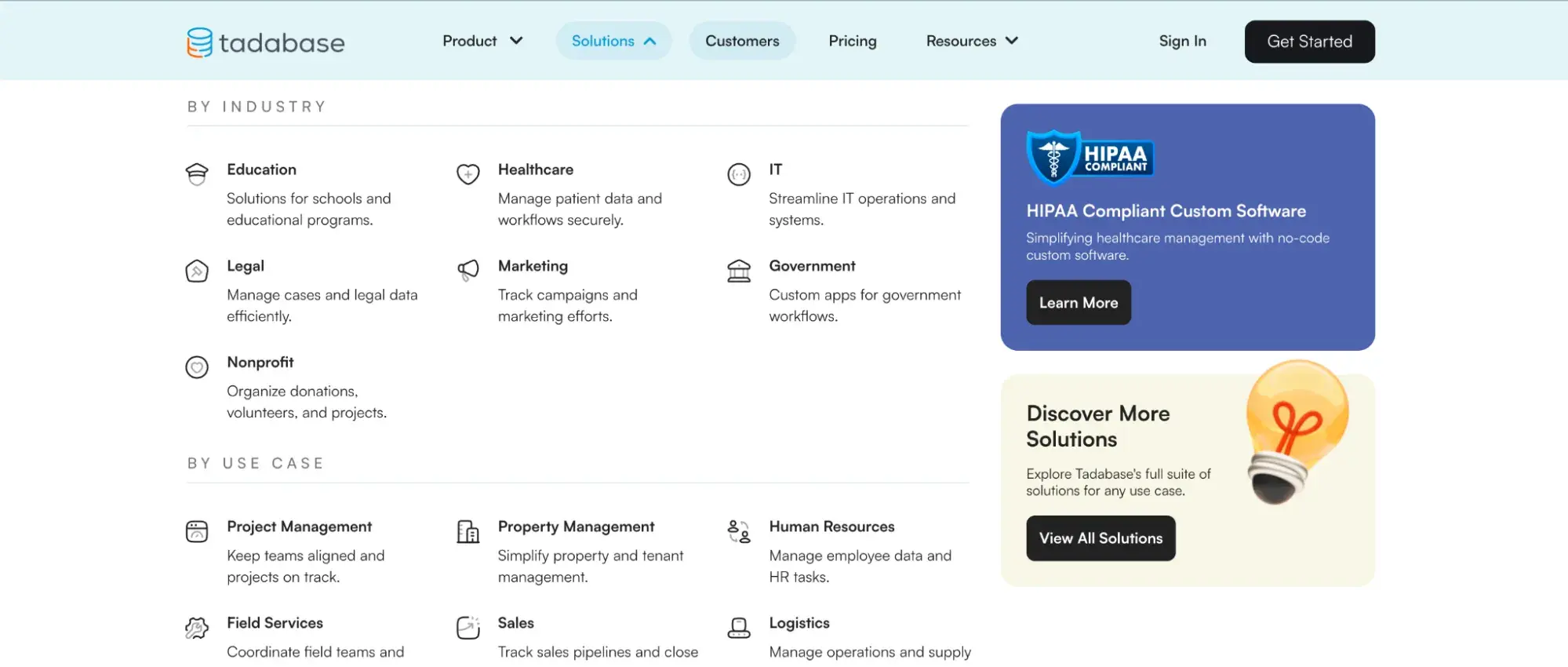Screen dimensions: 1568x667
Task: Click the Tadabase logo icon
Action: coord(199,42)
